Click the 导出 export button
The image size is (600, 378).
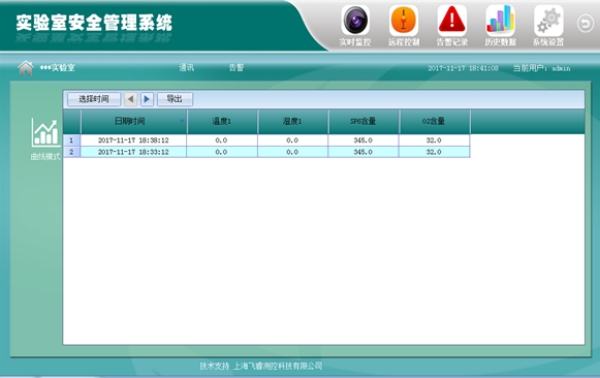pyautogui.click(x=175, y=99)
